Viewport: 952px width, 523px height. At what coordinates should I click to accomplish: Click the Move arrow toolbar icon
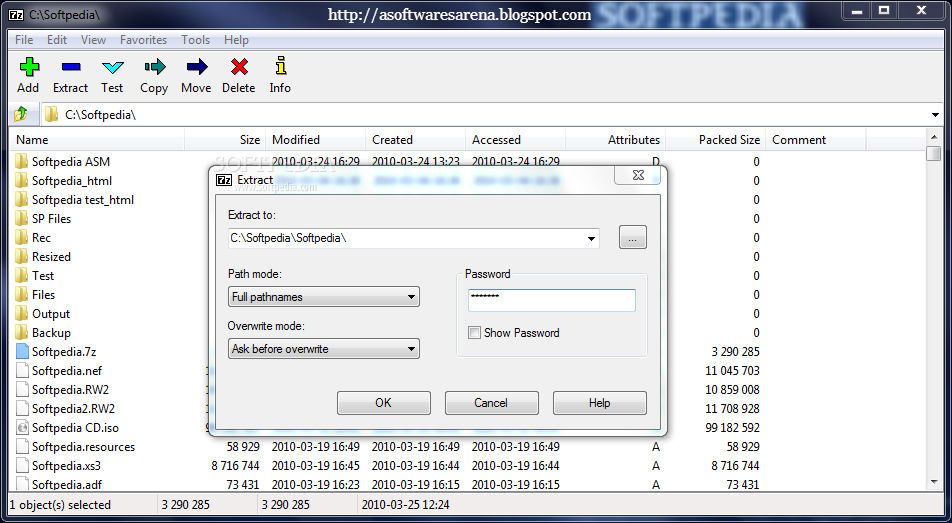pyautogui.click(x=197, y=66)
